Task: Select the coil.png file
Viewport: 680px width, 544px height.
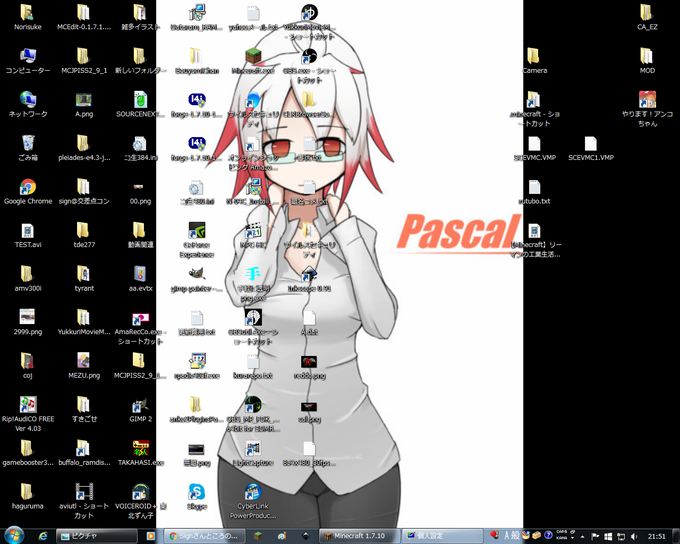Action: [309, 412]
